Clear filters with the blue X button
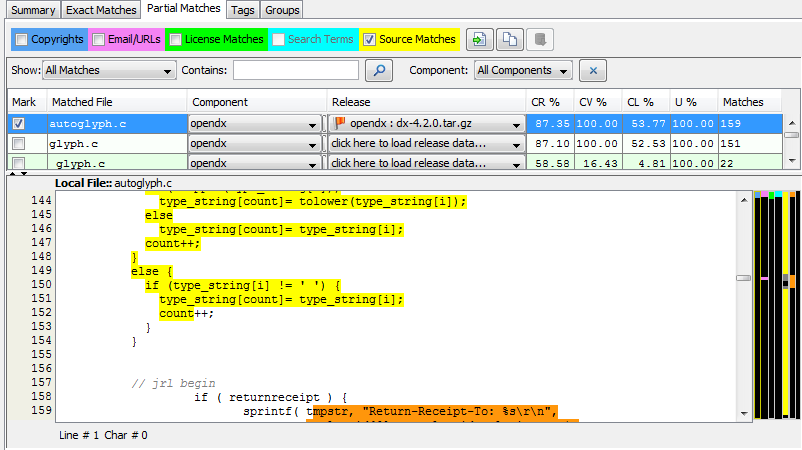This screenshot has height=450, width=802. point(593,71)
